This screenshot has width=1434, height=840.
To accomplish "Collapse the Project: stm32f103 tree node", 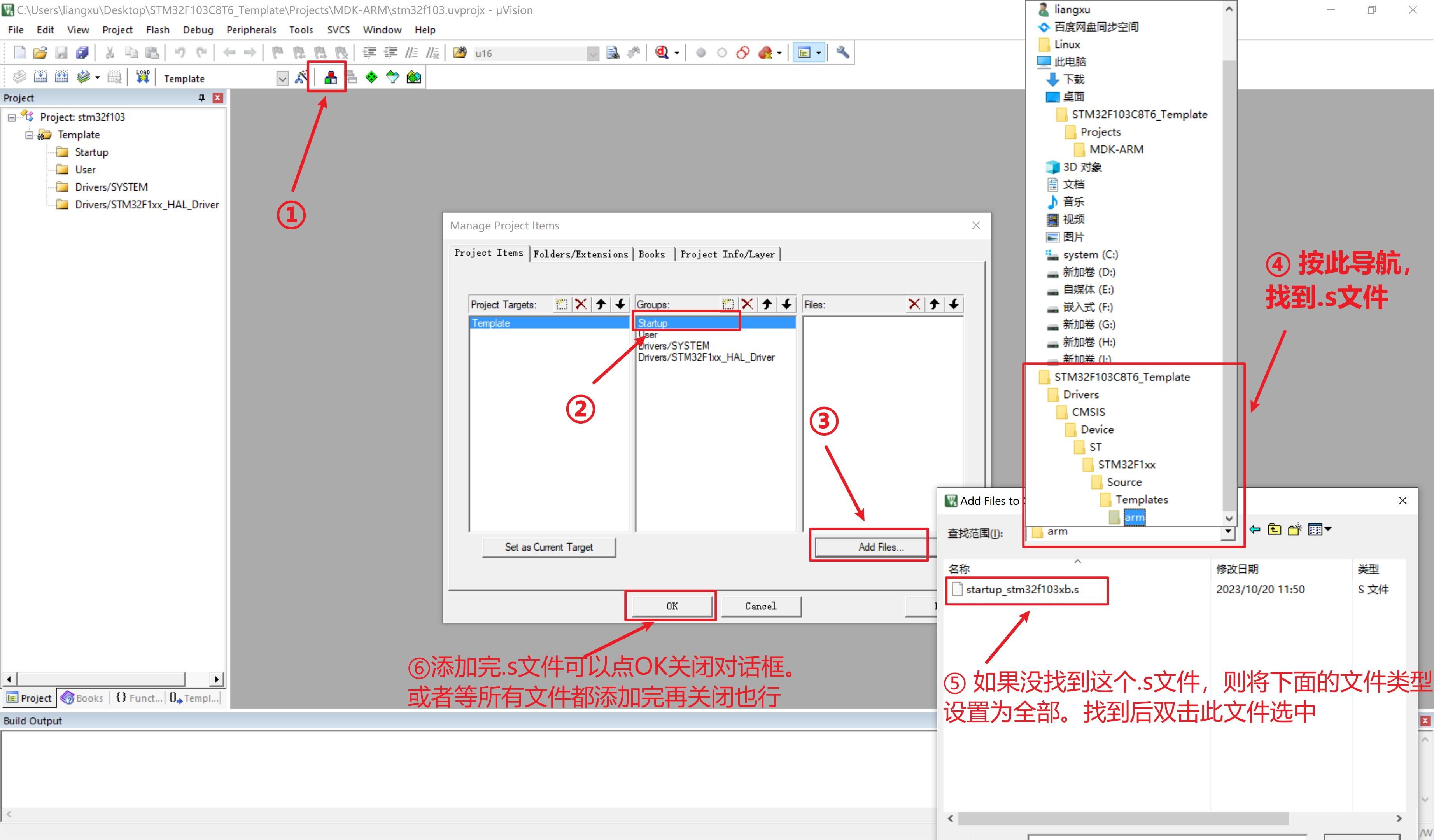I will coord(11,117).
